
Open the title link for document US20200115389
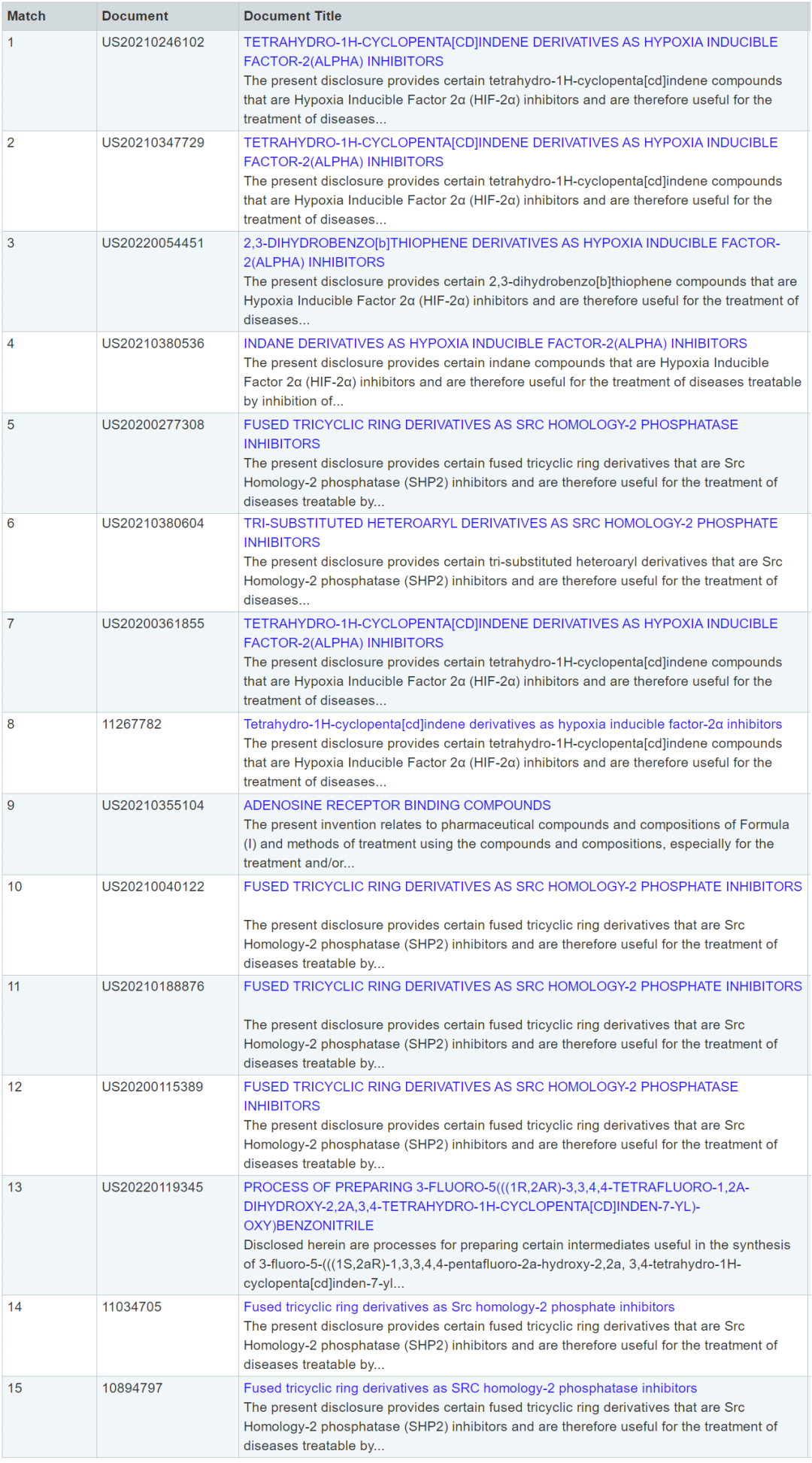tap(491, 1097)
